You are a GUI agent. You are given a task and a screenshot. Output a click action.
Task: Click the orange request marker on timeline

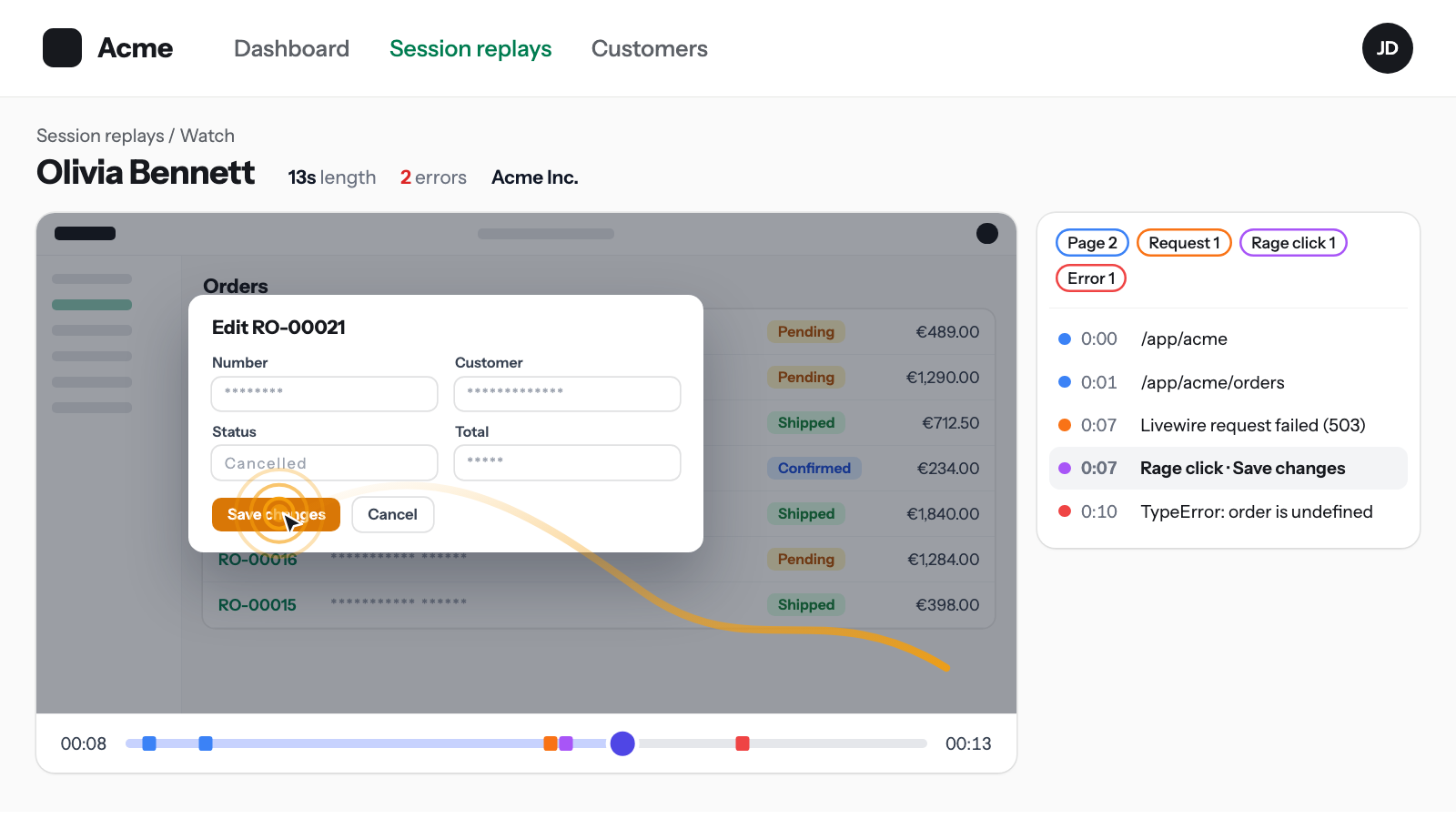click(550, 743)
